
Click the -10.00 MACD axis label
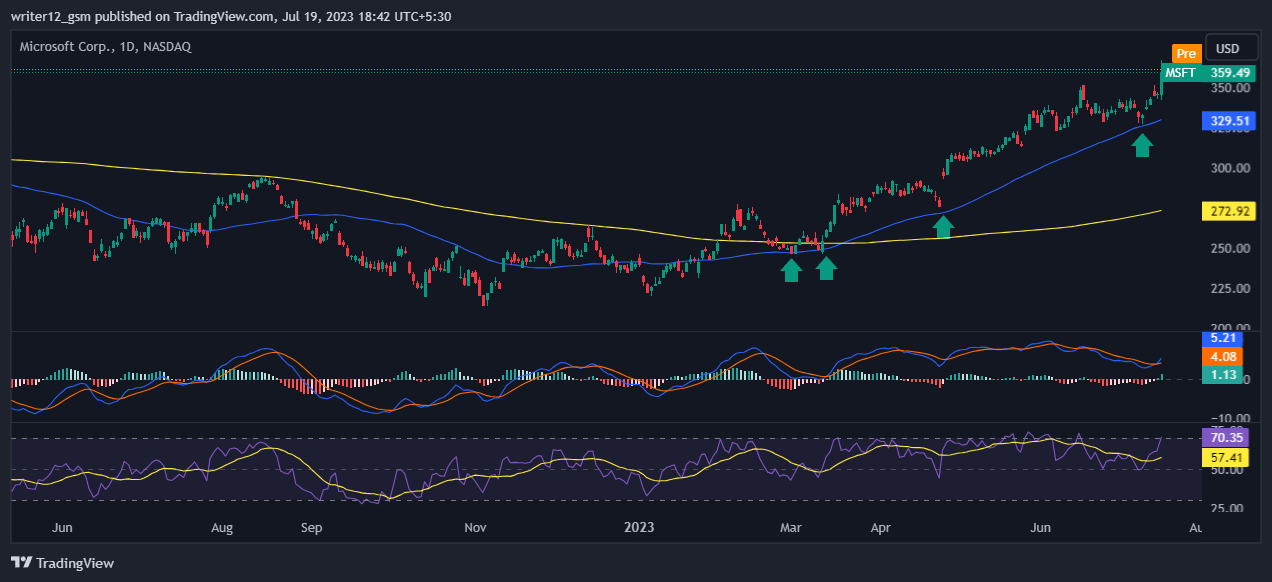tap(1228, 418)
